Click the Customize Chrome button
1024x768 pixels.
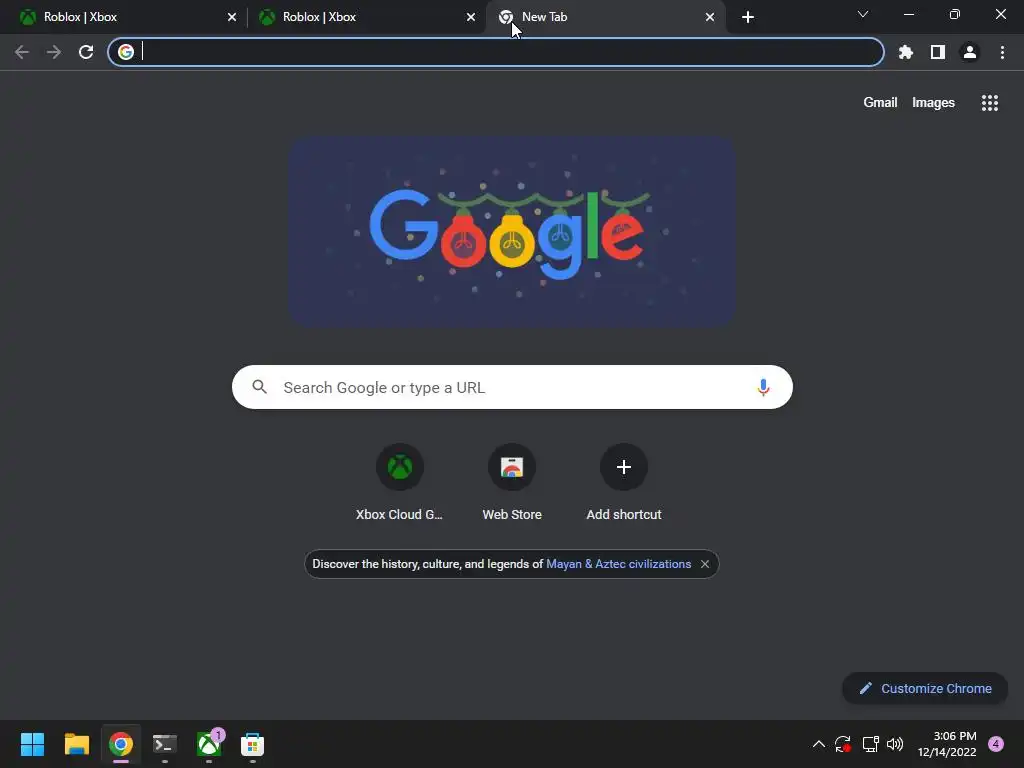[925, 688]
